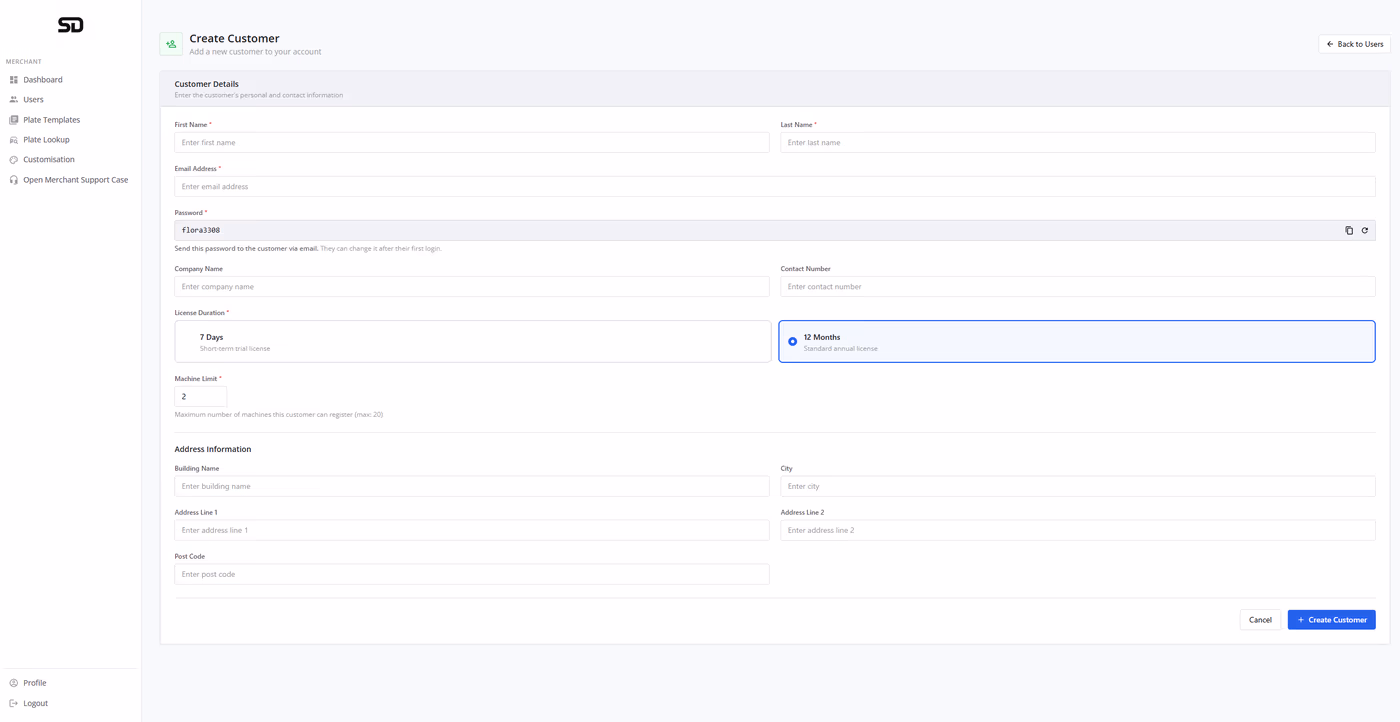Screen dimensions: 1400x722
Task: Open the Profile menu item
Action: pyautogui.click(x=32, y=682)
